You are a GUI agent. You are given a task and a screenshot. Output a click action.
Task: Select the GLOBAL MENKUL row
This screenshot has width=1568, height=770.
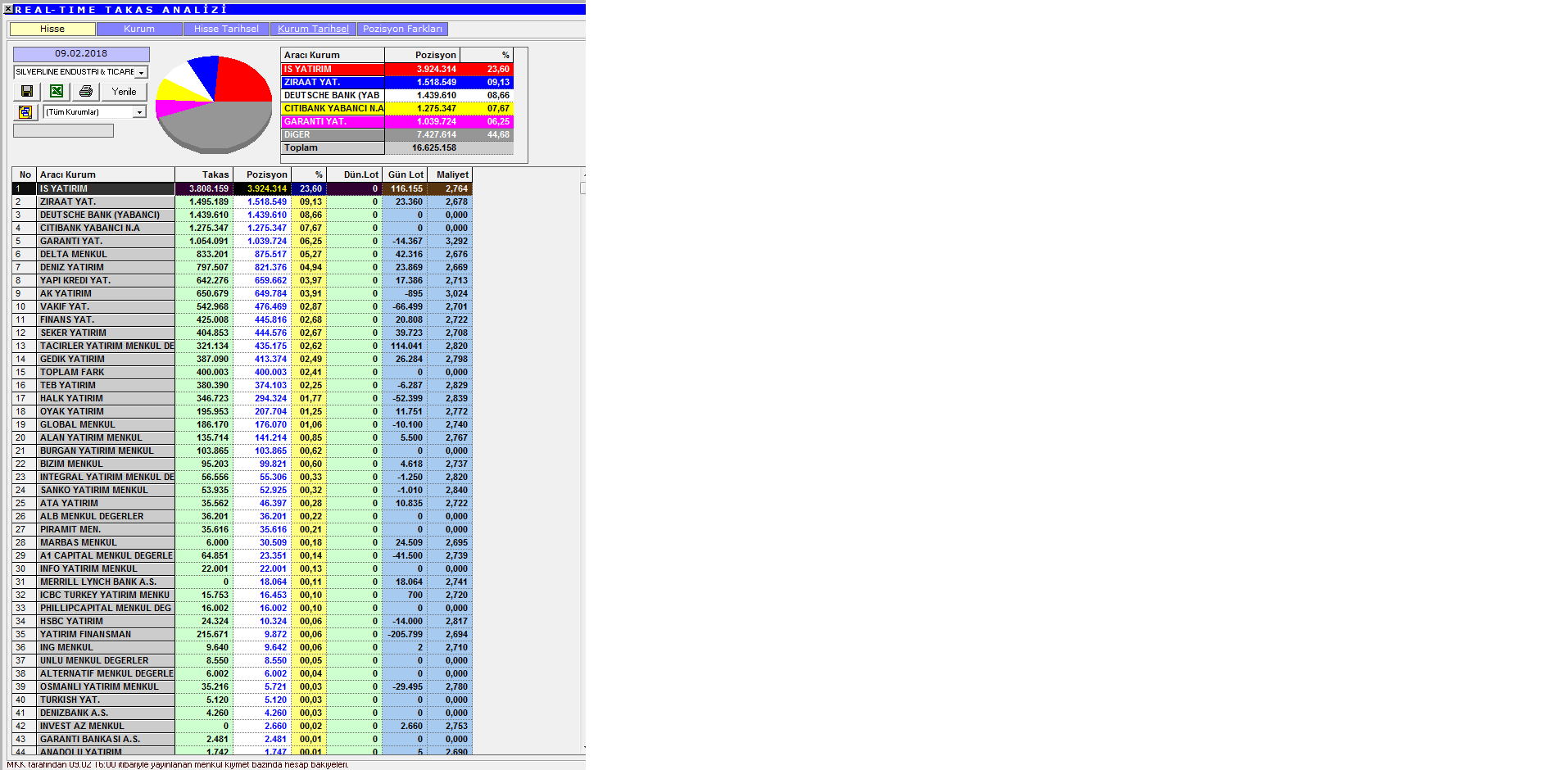(x=242, y=424)
